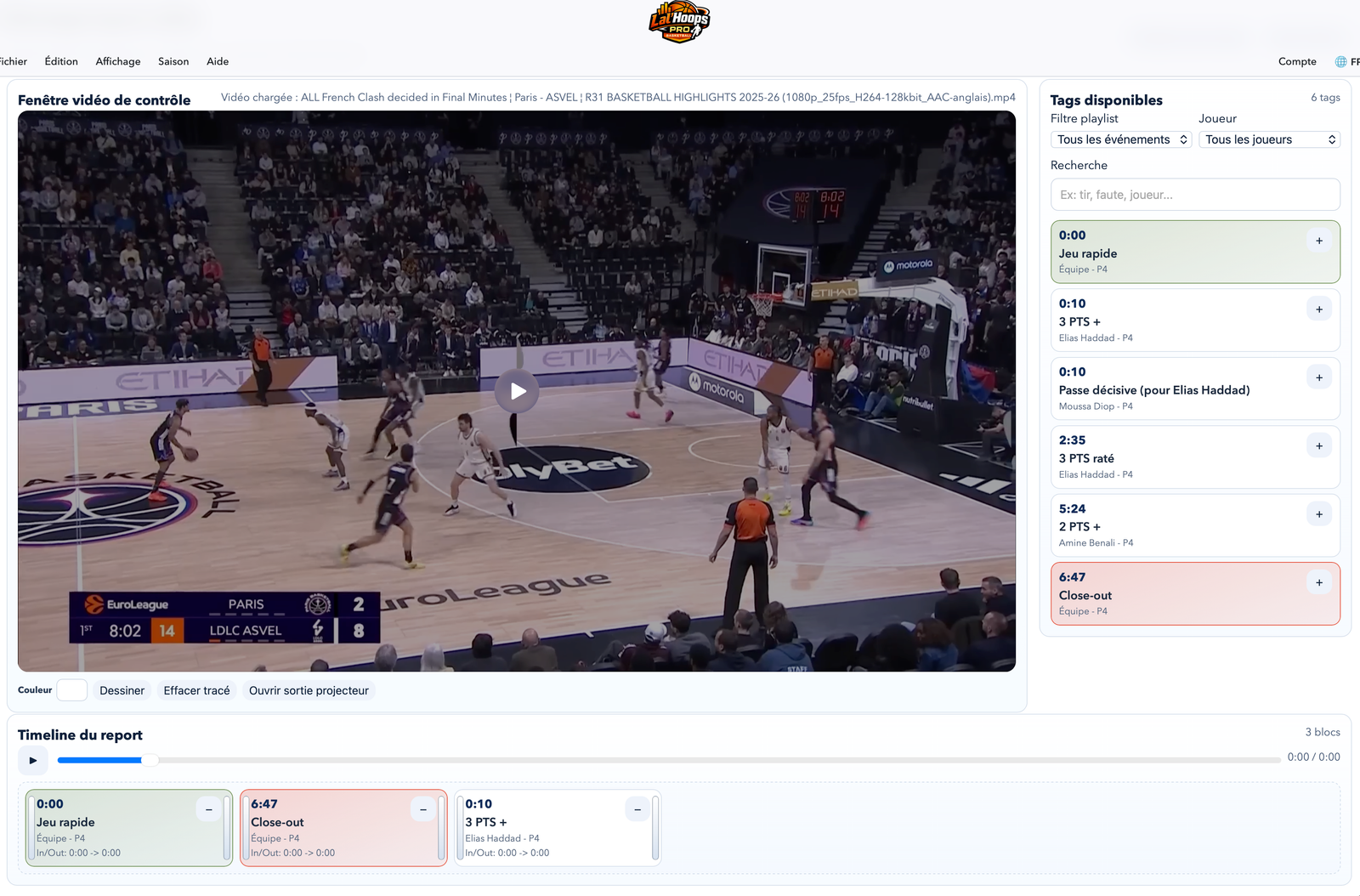Image resolution: width=1360 pixels, height=896 pixels.
Task: Click the tag search field
Action: 1195,195
